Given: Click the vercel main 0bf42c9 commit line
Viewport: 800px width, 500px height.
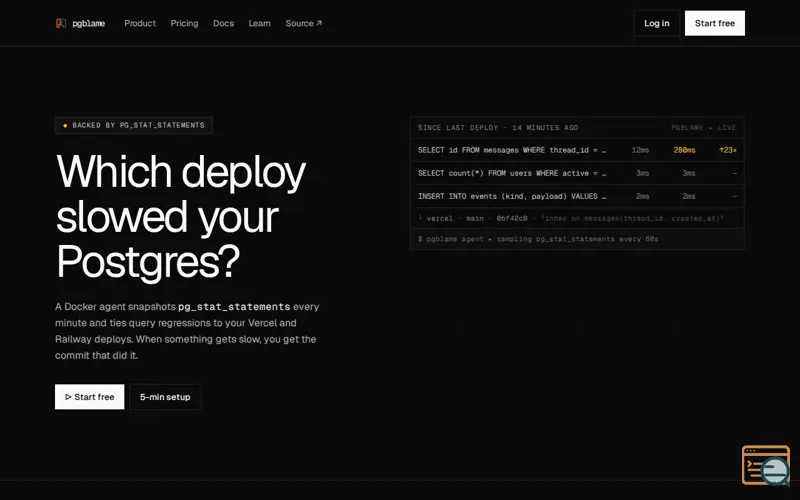Looking at the screenshot, I should coord(577,218).
